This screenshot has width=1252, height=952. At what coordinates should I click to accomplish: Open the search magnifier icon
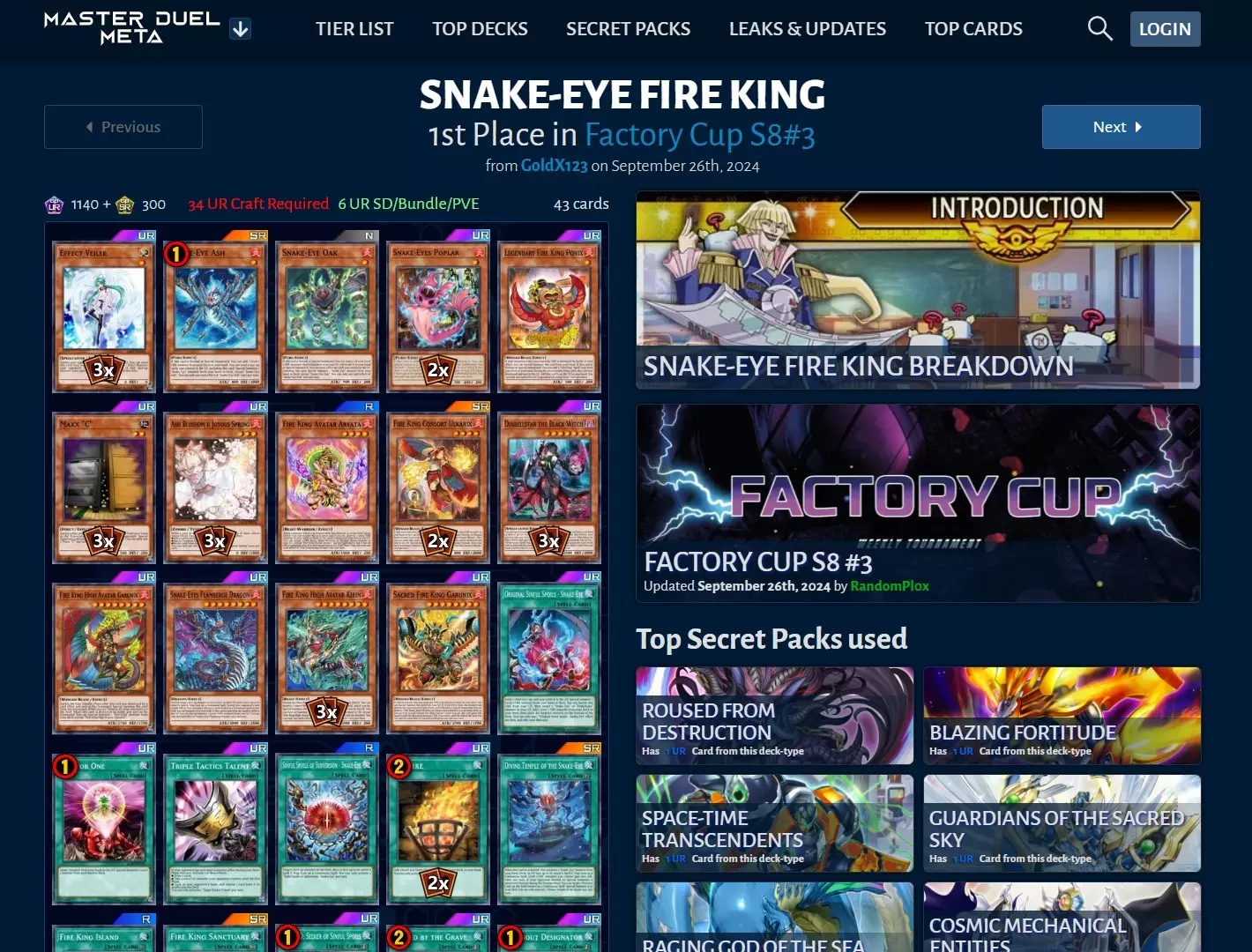(x=1099, y=28)
